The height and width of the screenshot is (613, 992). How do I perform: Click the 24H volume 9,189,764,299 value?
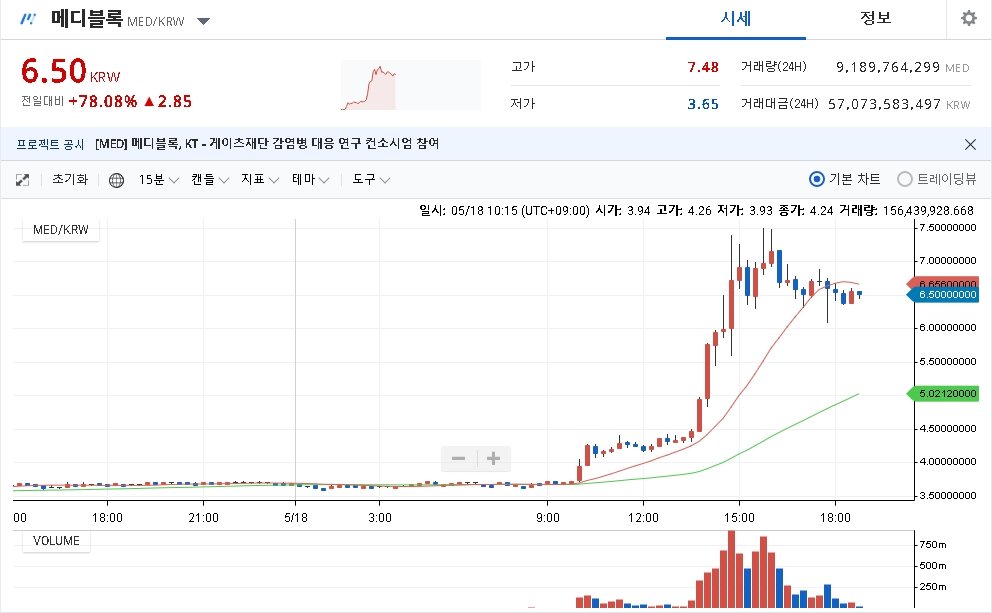pos(888,67)
